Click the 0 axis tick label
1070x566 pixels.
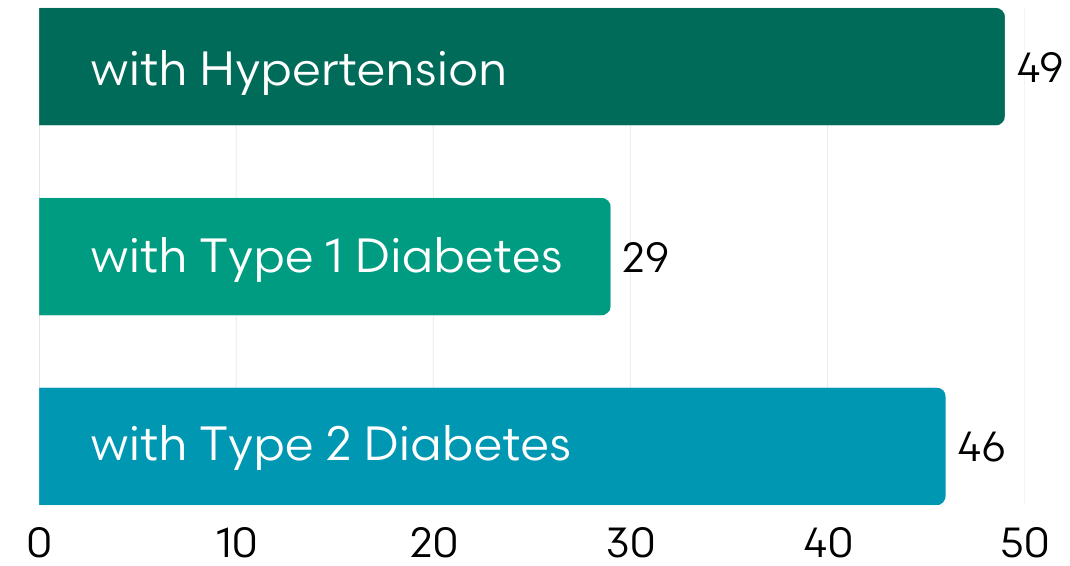click(x=39, y=543)
